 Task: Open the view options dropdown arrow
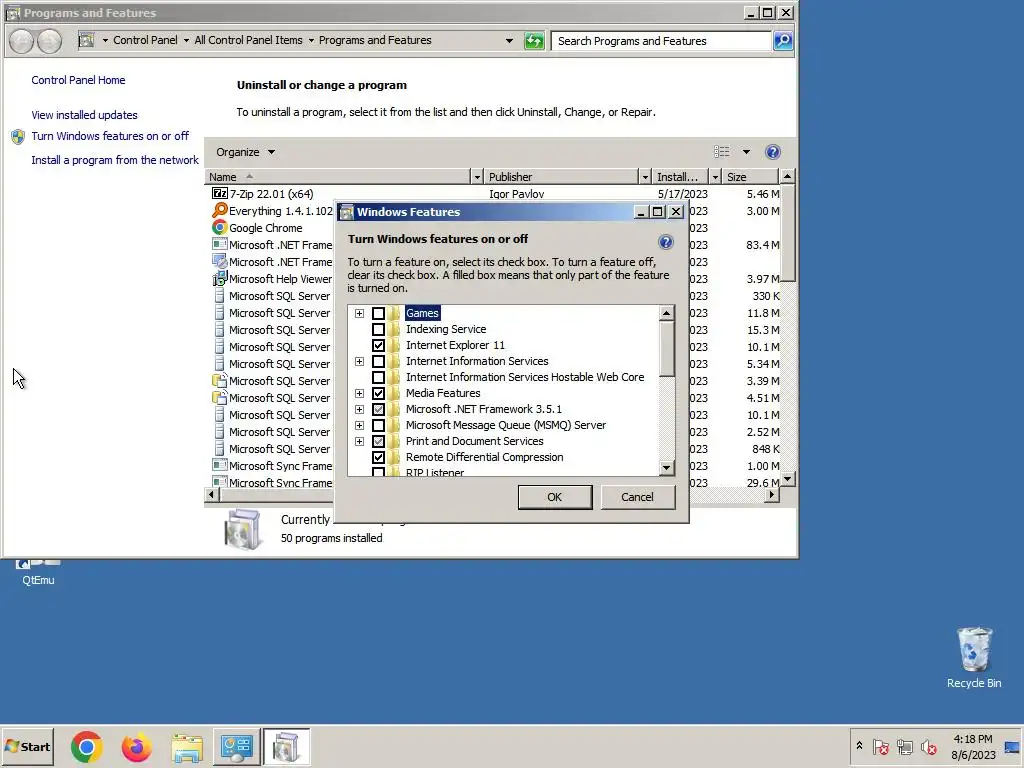pos(746,152)
